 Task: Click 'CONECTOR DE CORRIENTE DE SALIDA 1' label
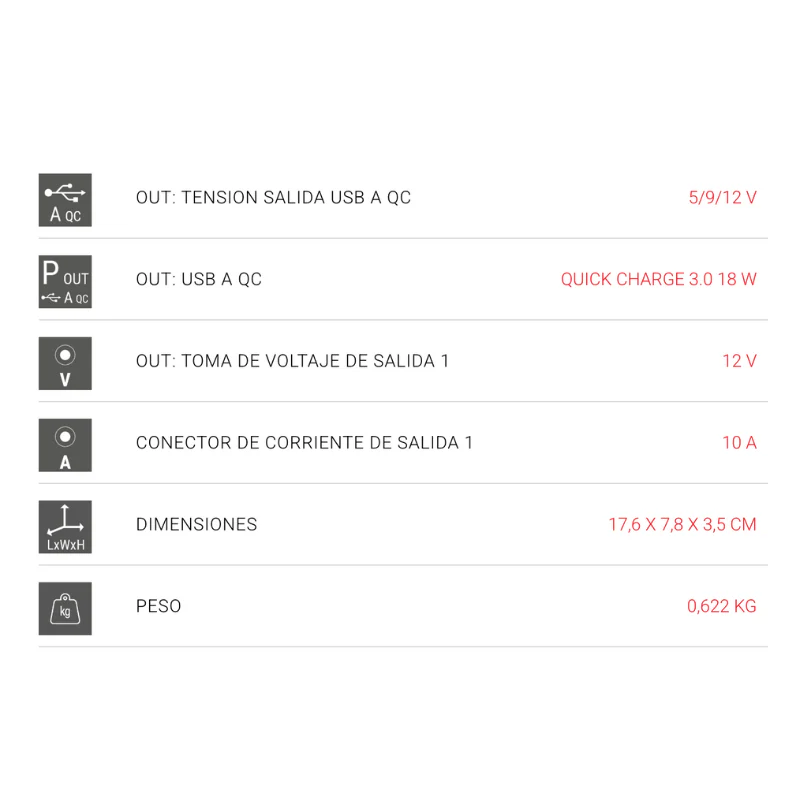click(304, 443)
